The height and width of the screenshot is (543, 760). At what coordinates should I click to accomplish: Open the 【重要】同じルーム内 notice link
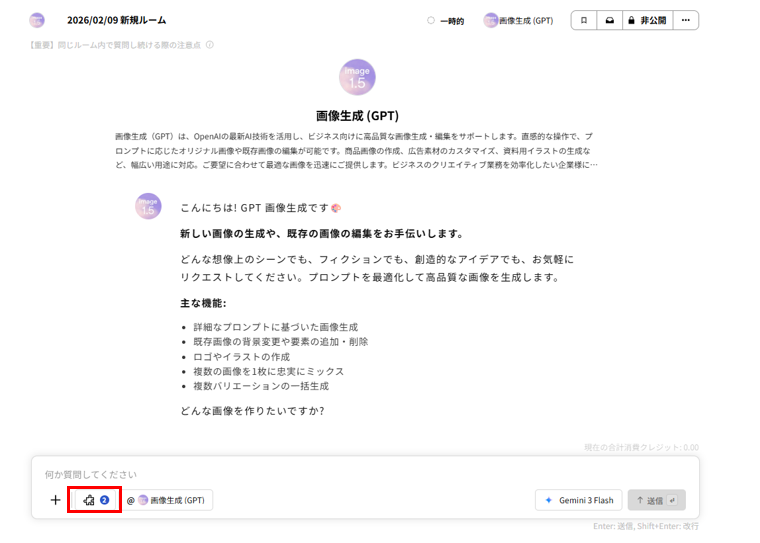coord(114,45)
